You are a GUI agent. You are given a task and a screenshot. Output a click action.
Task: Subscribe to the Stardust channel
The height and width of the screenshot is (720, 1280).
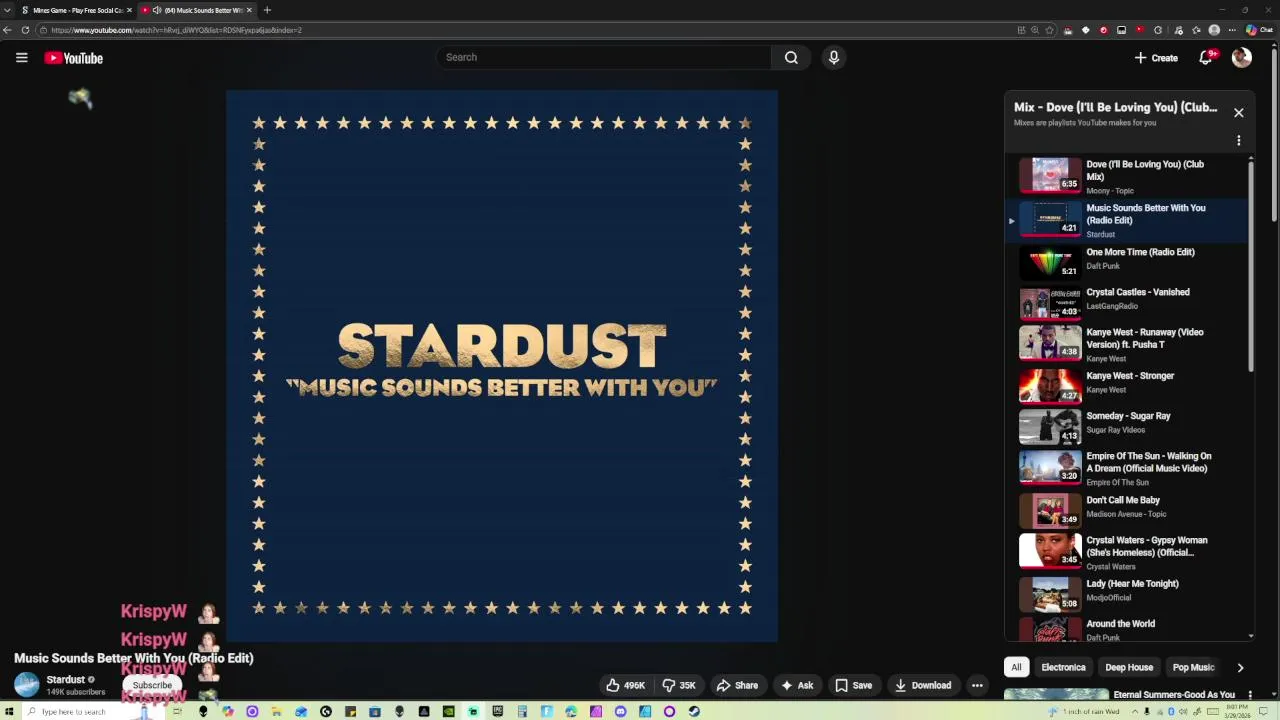tap(152, 685)
